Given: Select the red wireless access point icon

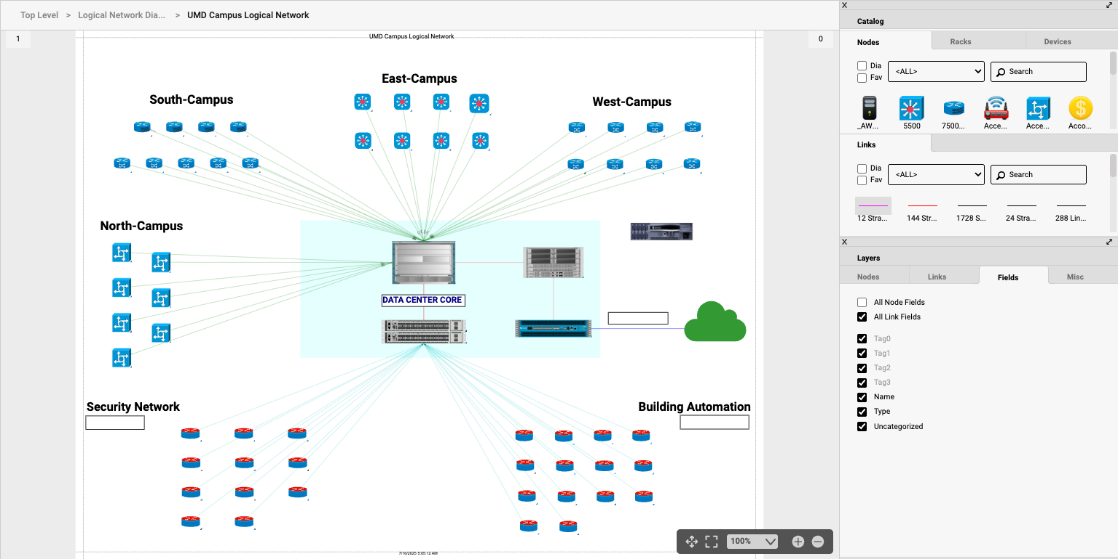Looking at the screenshot, I should (995, 108).
